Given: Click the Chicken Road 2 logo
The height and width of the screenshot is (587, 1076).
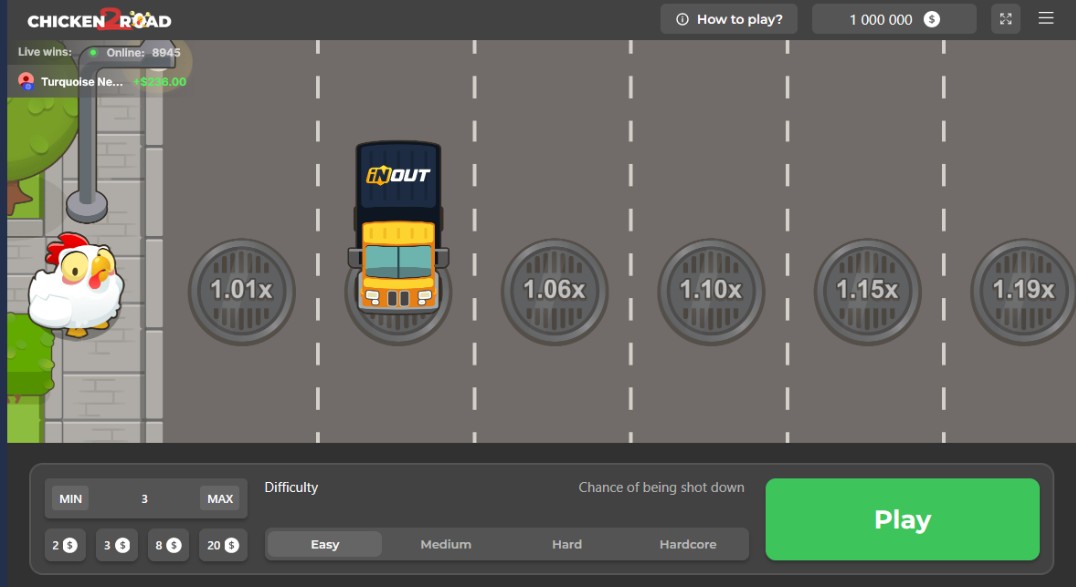Looking at the screenshot, I should [100, 20].
